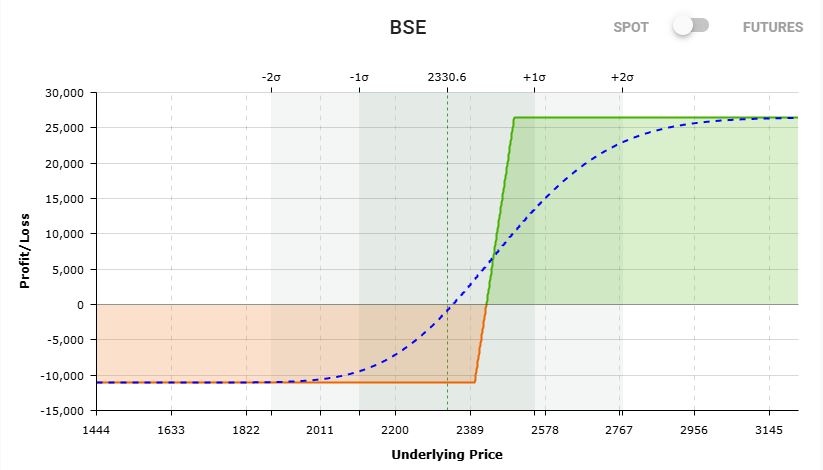
Task: Click the Profit/Loss axis title
Action: tap(25, 251)
